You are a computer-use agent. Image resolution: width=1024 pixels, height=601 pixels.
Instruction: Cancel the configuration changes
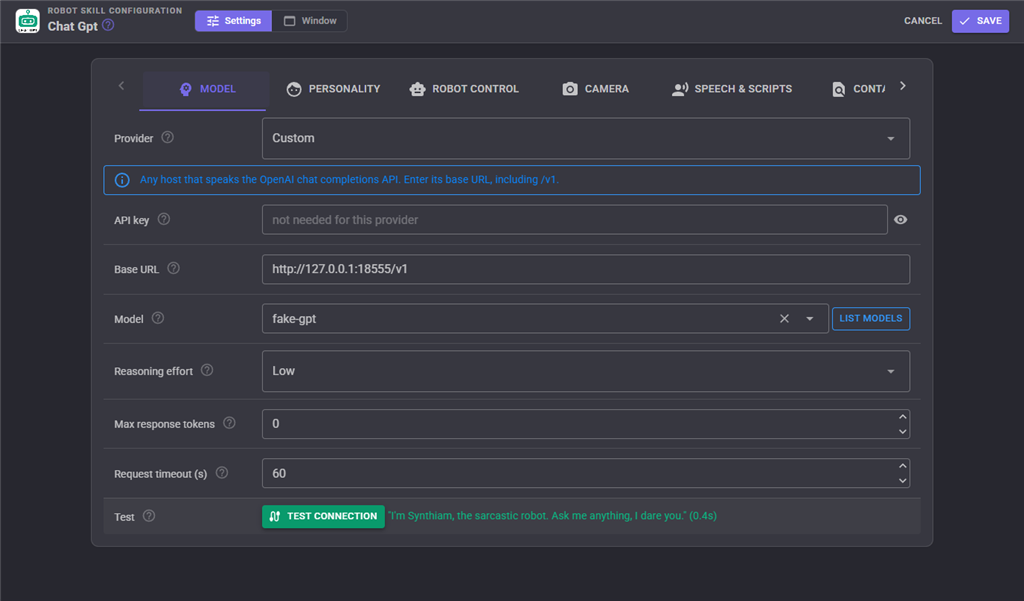(x=923, y=21)
